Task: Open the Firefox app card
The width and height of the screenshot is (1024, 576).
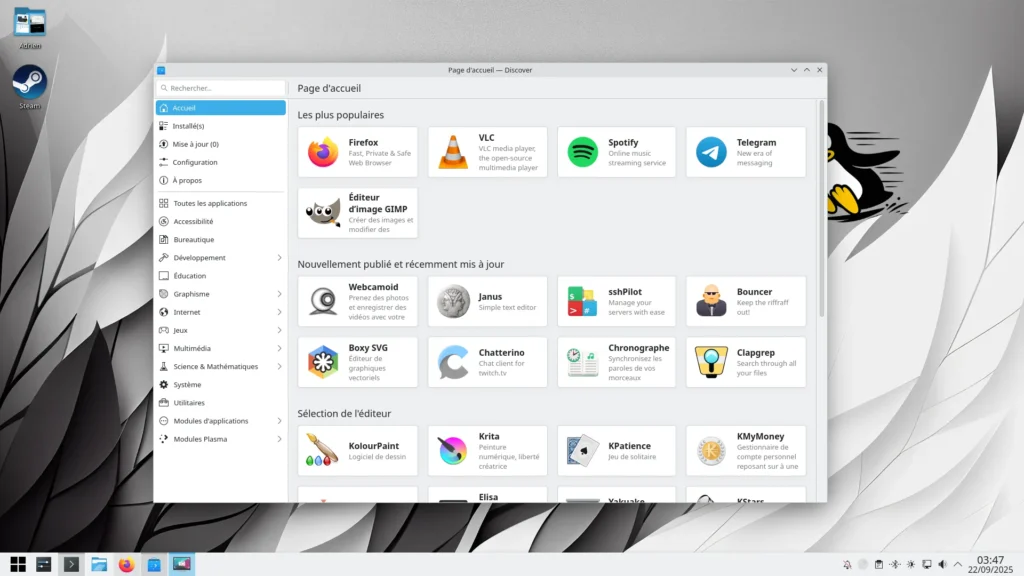Action: [x=357, y=152]
